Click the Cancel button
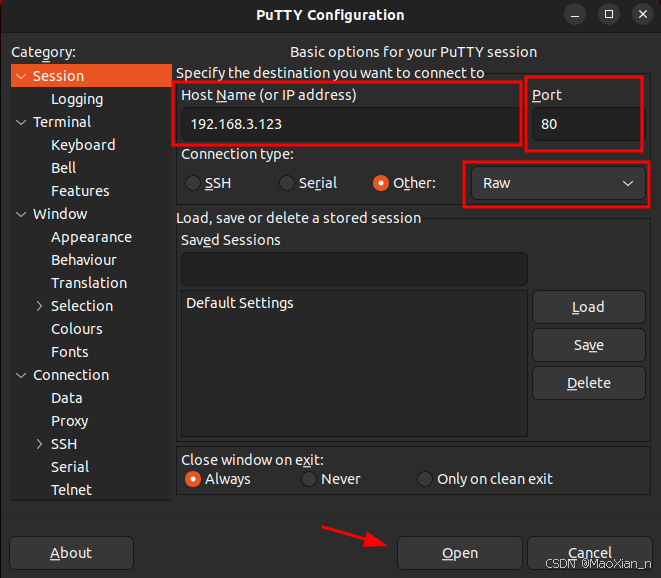The image size is (661, 578). (590, 553)
